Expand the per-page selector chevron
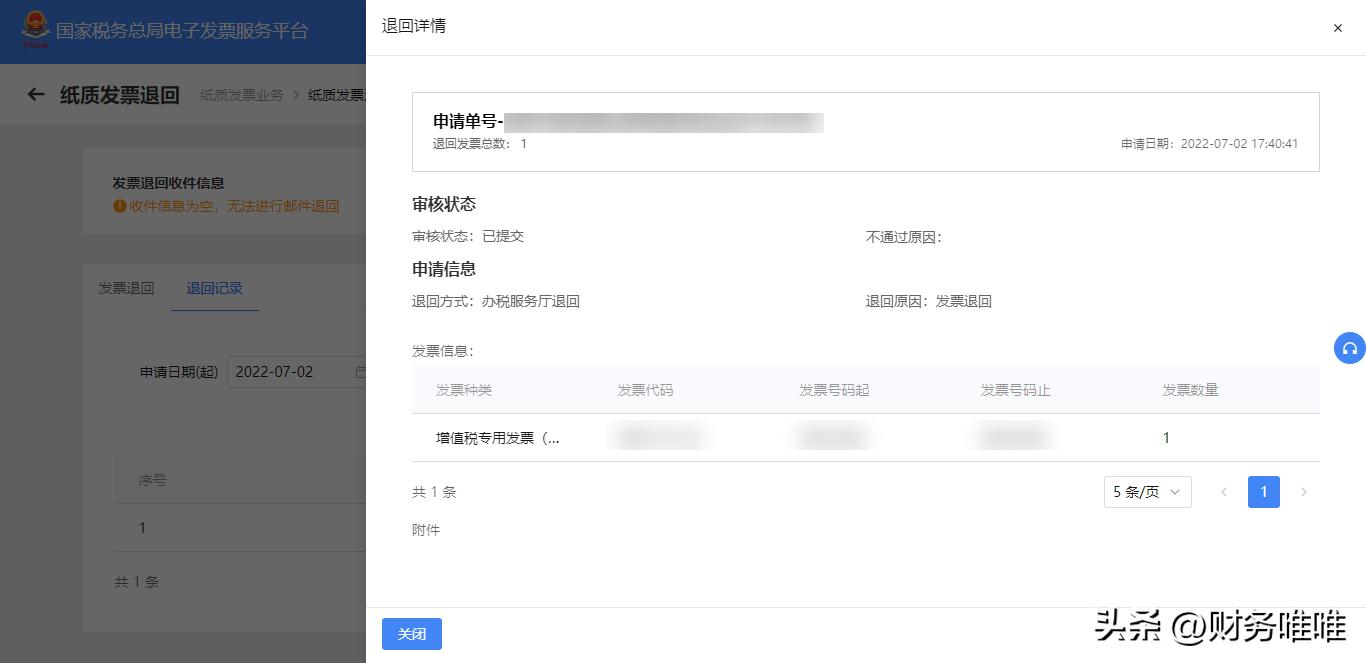1366x663 pixels. point(1176,492)
